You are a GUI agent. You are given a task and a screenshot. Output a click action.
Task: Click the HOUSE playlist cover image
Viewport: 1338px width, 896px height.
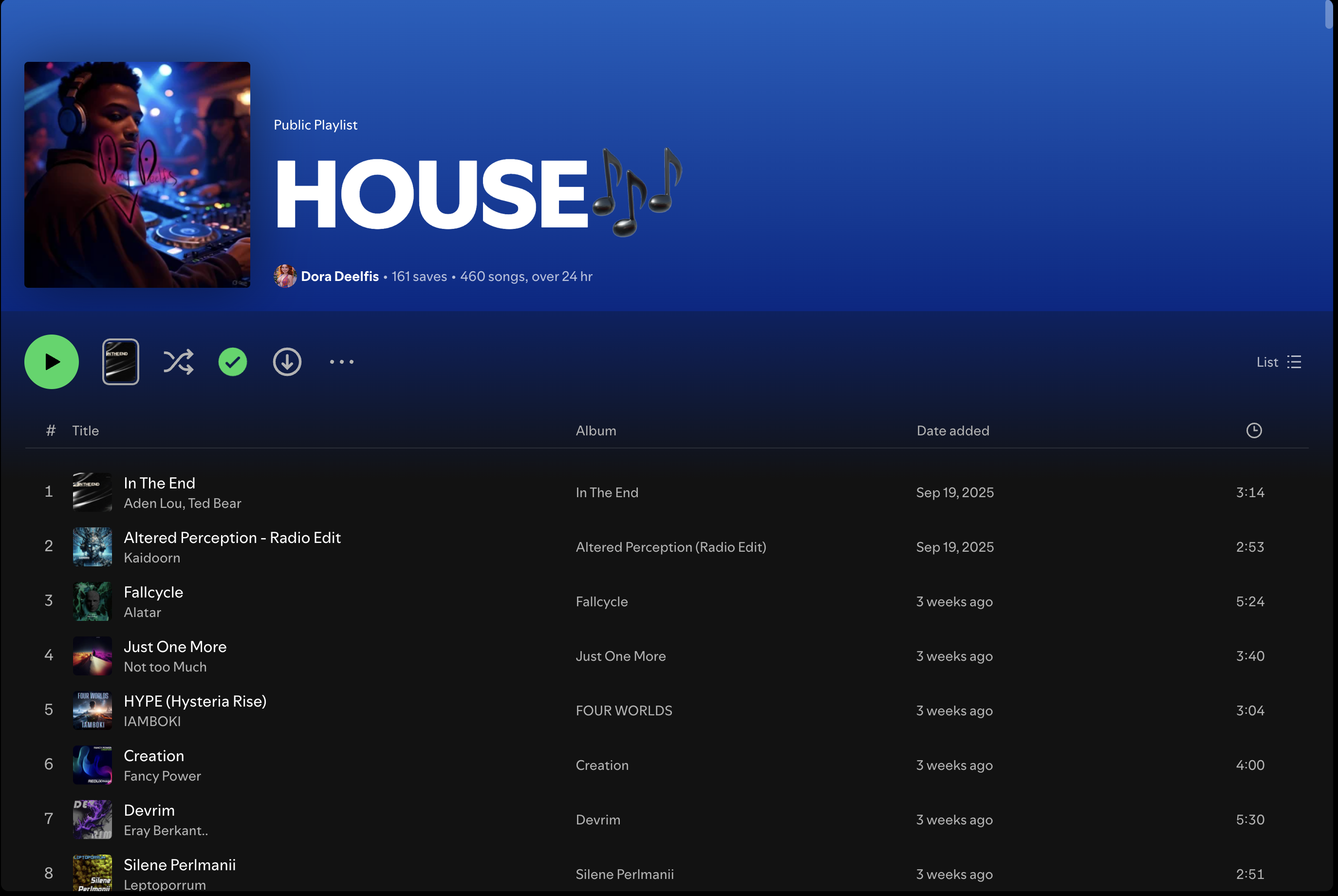pyautogui.click(x=137, y=174)
